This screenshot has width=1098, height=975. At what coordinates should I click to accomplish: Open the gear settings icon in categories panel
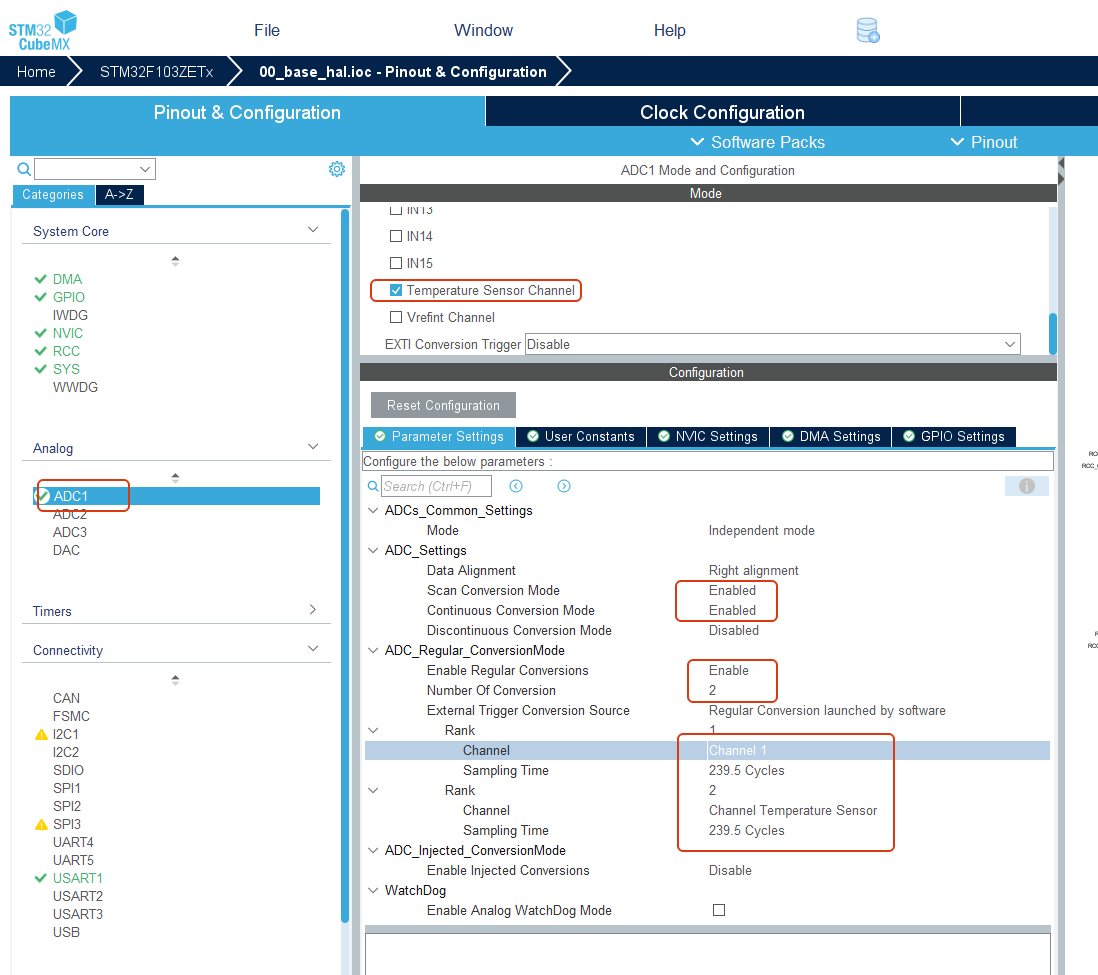(337, 169)
